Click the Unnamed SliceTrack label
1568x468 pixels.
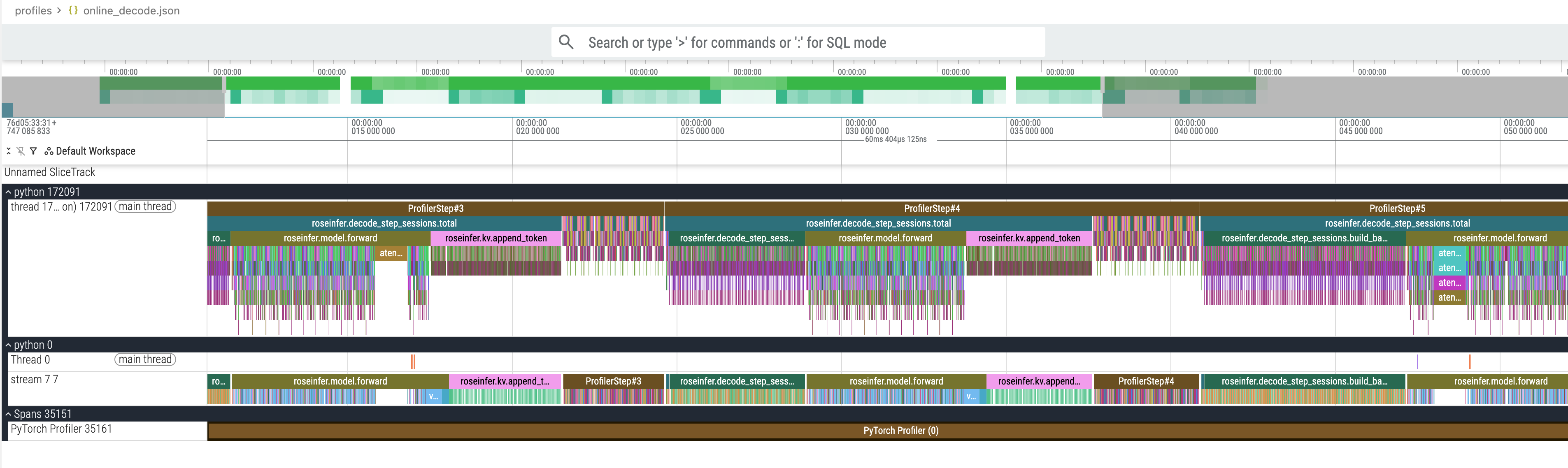50,173
